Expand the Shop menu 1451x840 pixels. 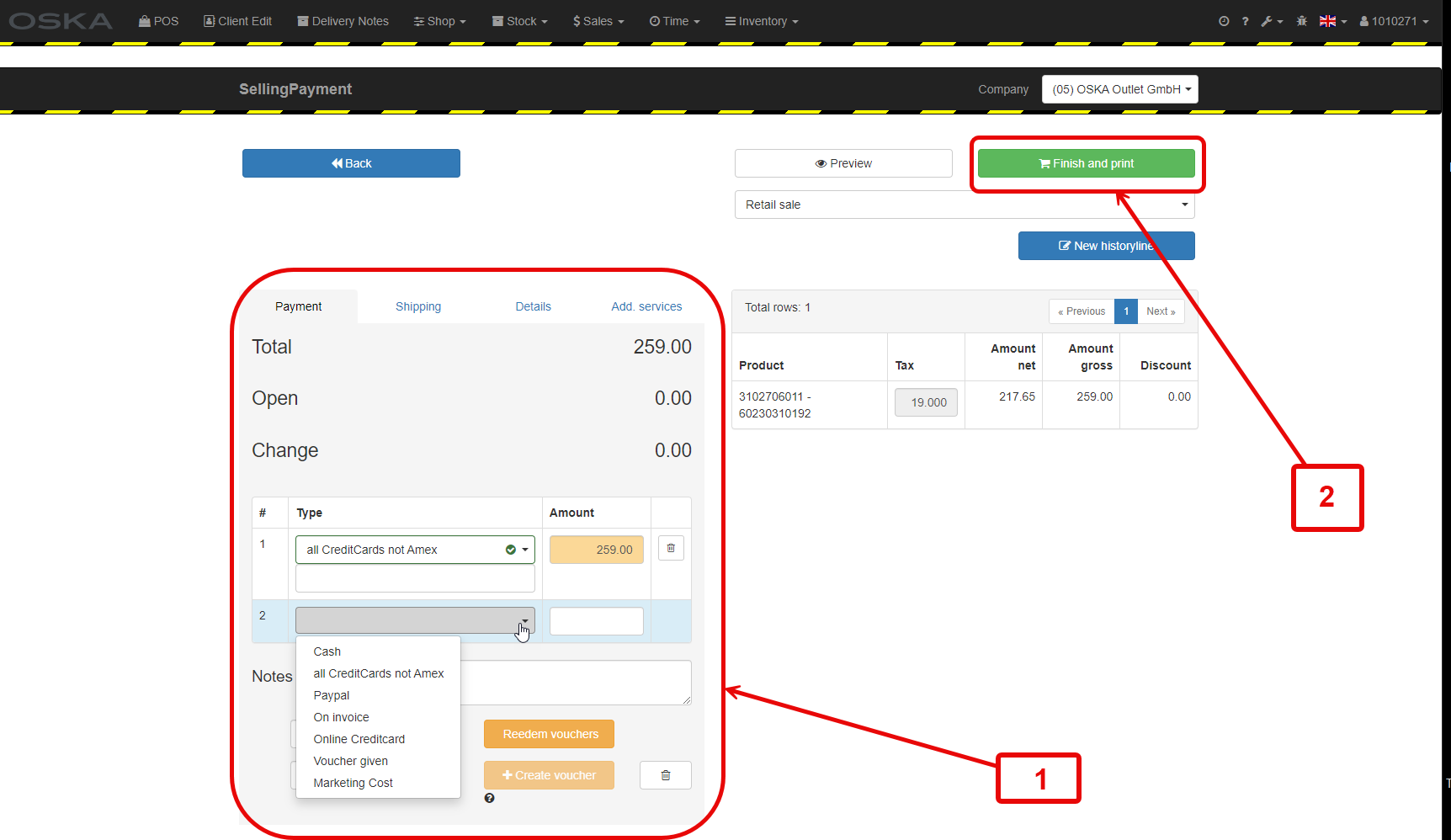(439, 21)
